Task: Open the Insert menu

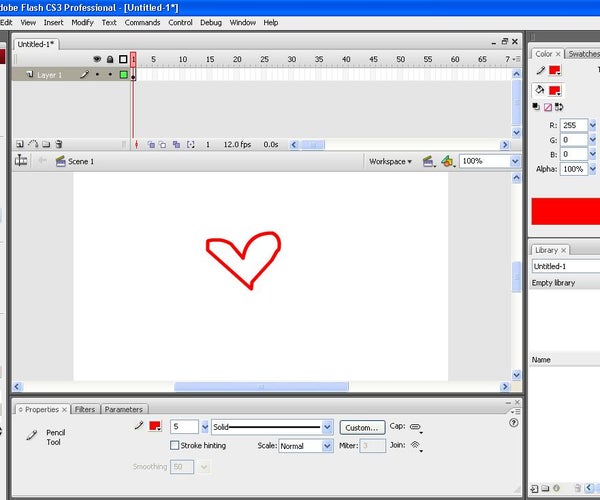Action: pyautogui.click(x=54, y=23)
